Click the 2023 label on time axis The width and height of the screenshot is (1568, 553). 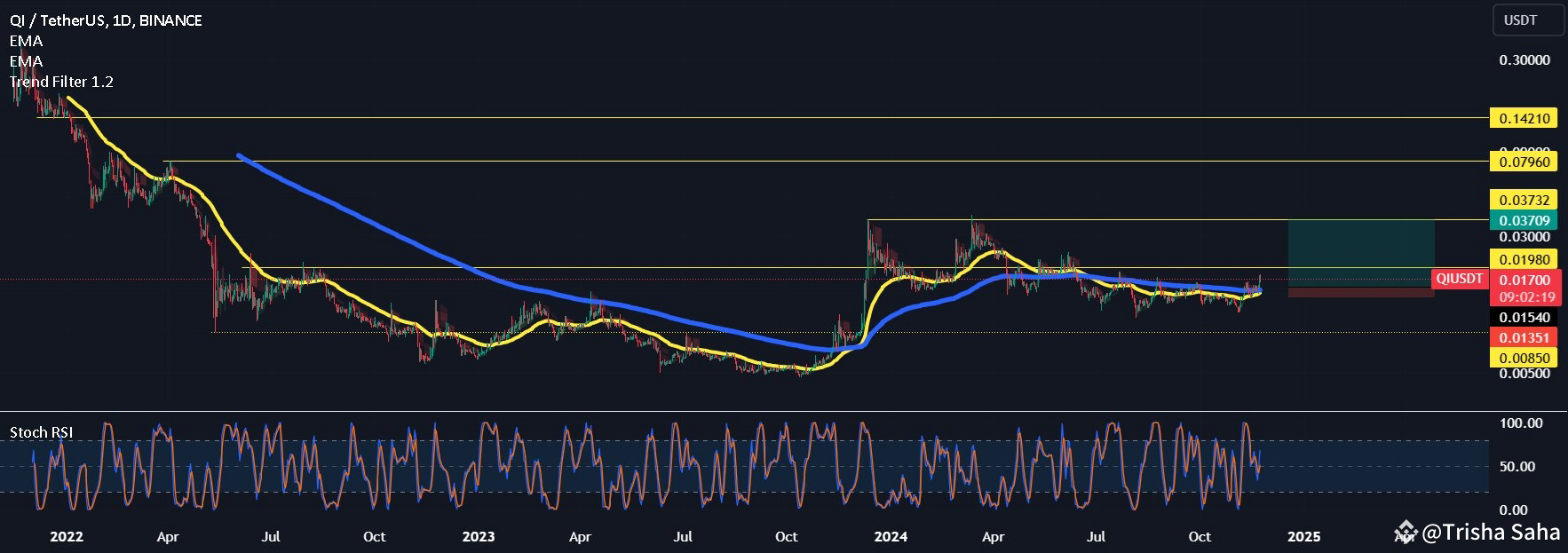(479, 537)
